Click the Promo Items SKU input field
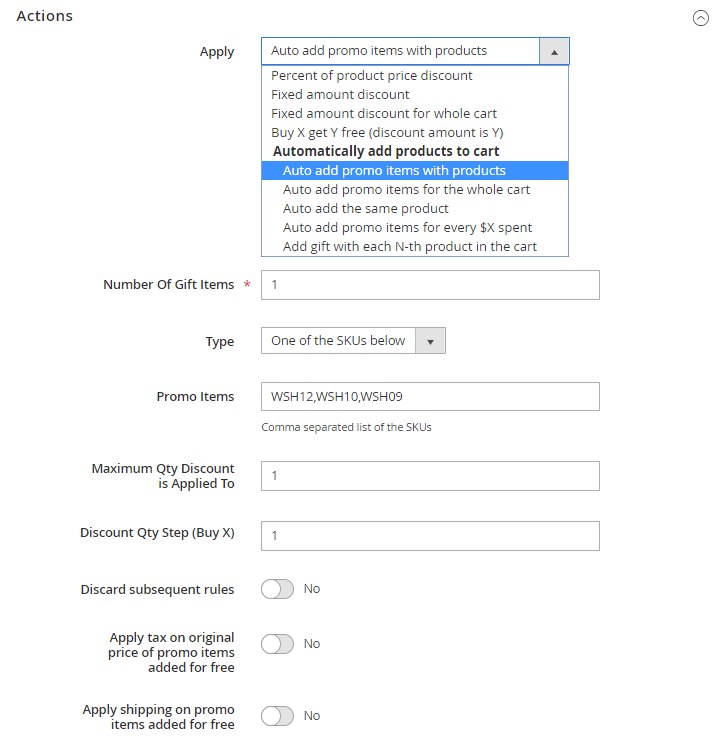 (x=430, y=396)
